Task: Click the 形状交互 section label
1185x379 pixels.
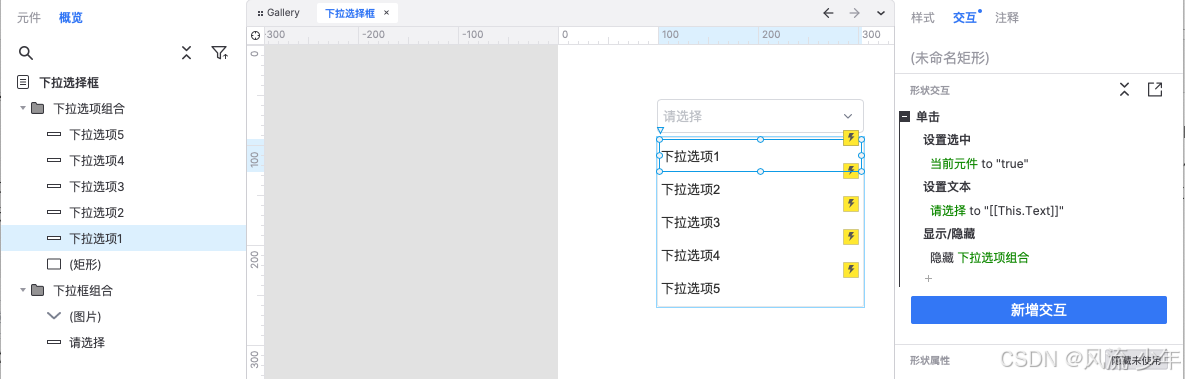Action: [x=930, y=90]
